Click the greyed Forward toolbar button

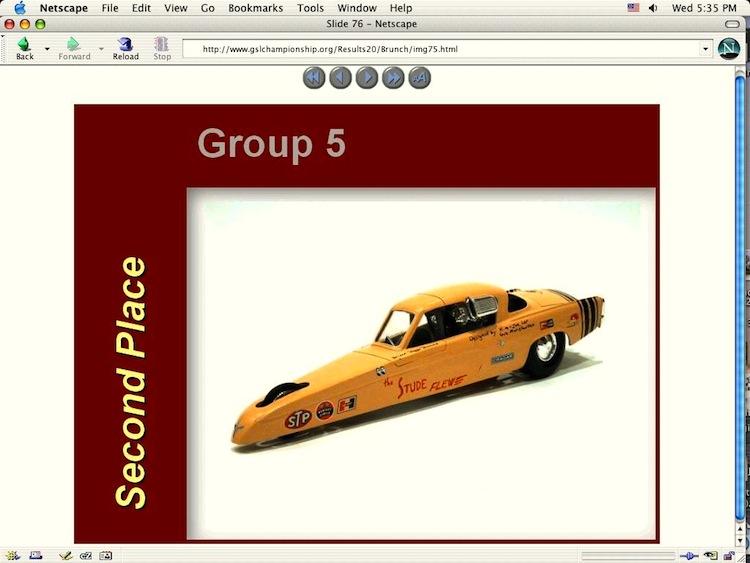pyautogui.click(x=74, y=48)
